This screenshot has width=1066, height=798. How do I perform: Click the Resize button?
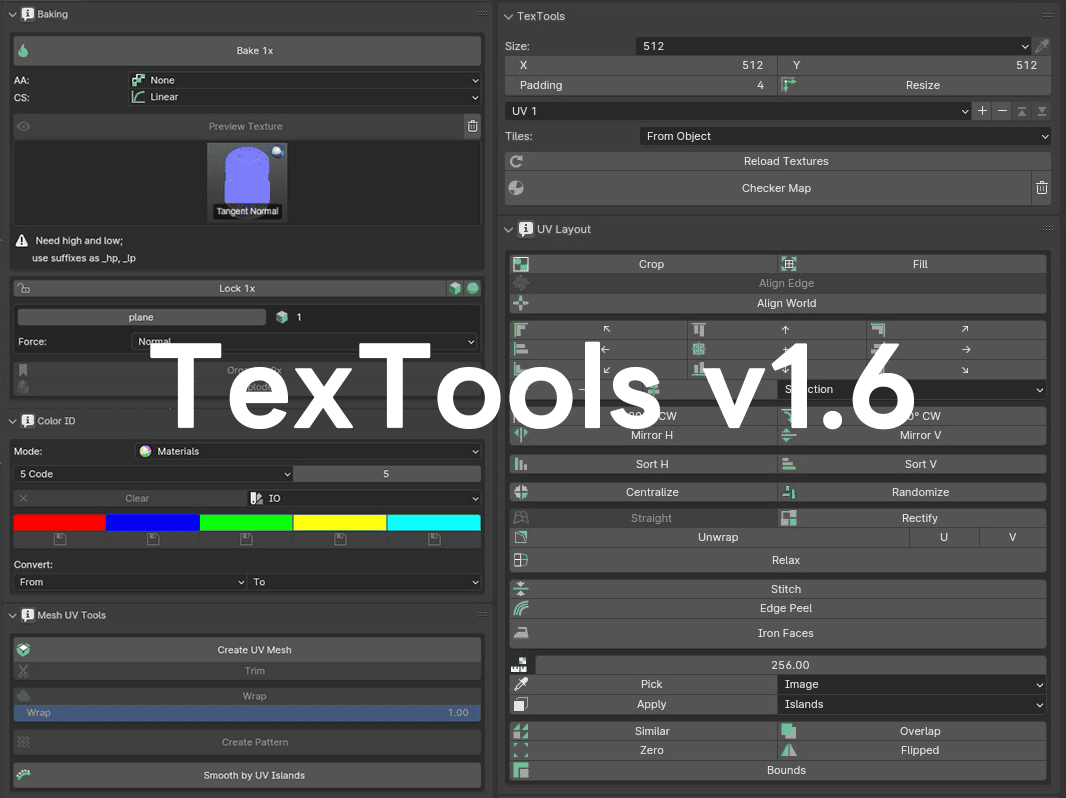[915, 86]
